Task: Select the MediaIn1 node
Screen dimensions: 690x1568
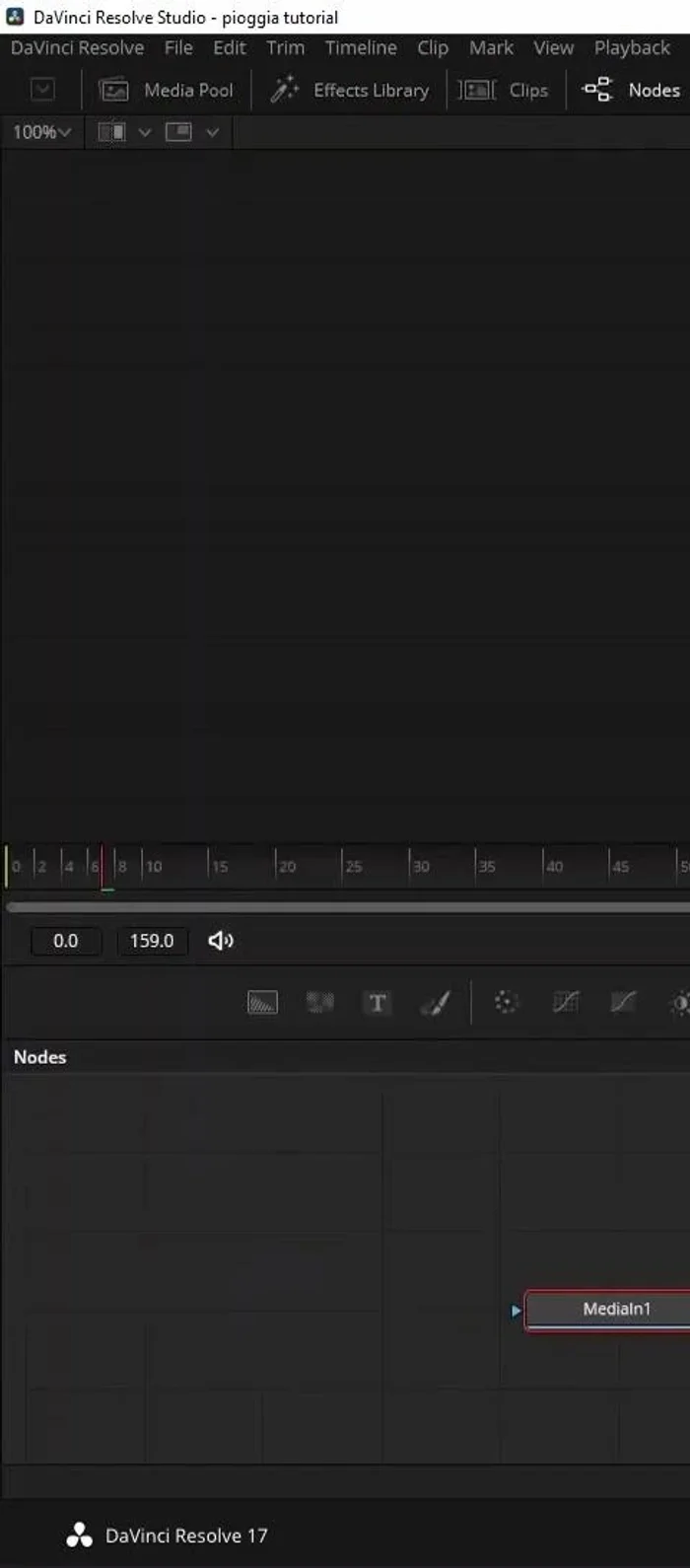Action: point(607,1310)
